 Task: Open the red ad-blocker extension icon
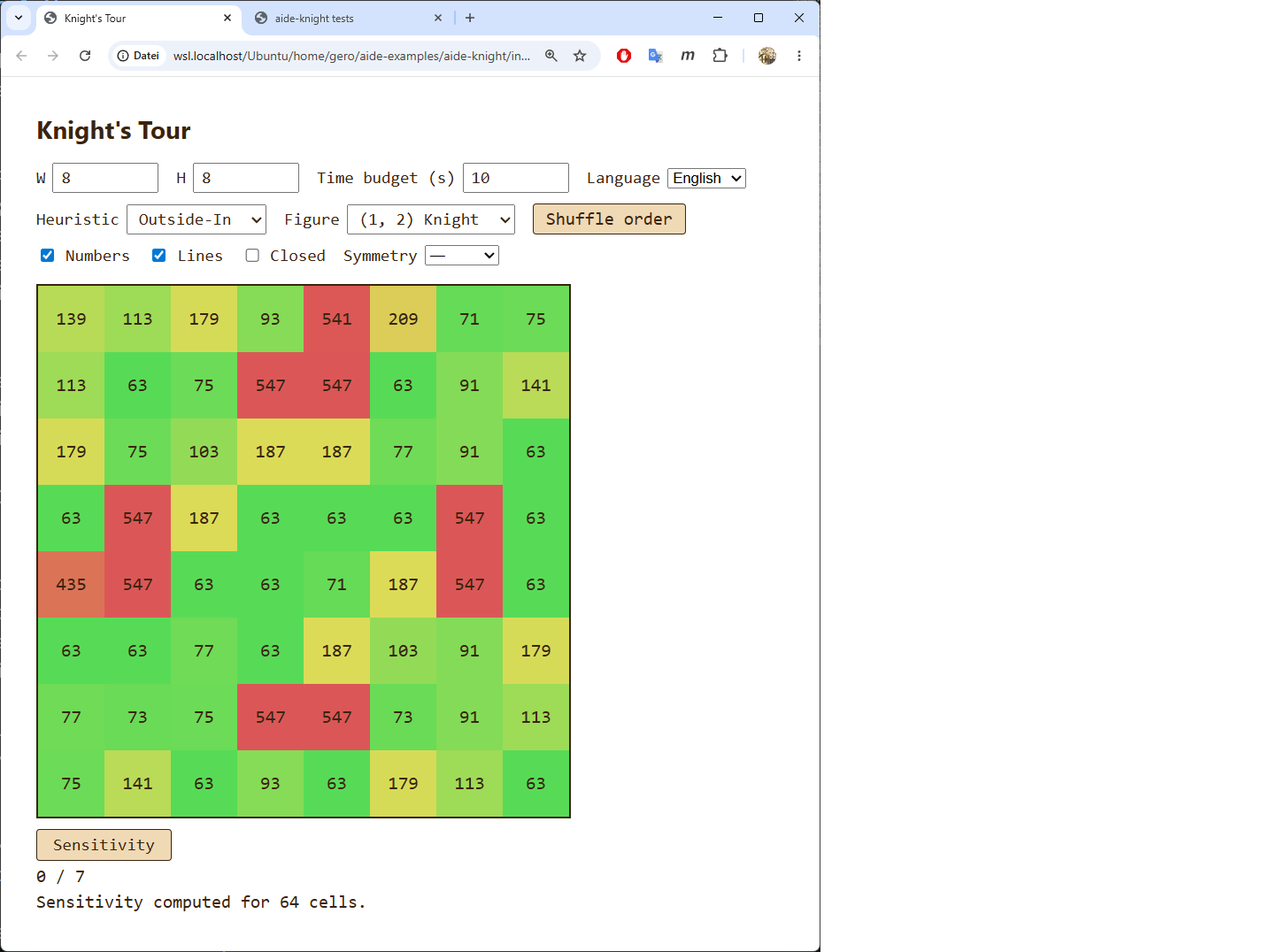tap(624, 56)
